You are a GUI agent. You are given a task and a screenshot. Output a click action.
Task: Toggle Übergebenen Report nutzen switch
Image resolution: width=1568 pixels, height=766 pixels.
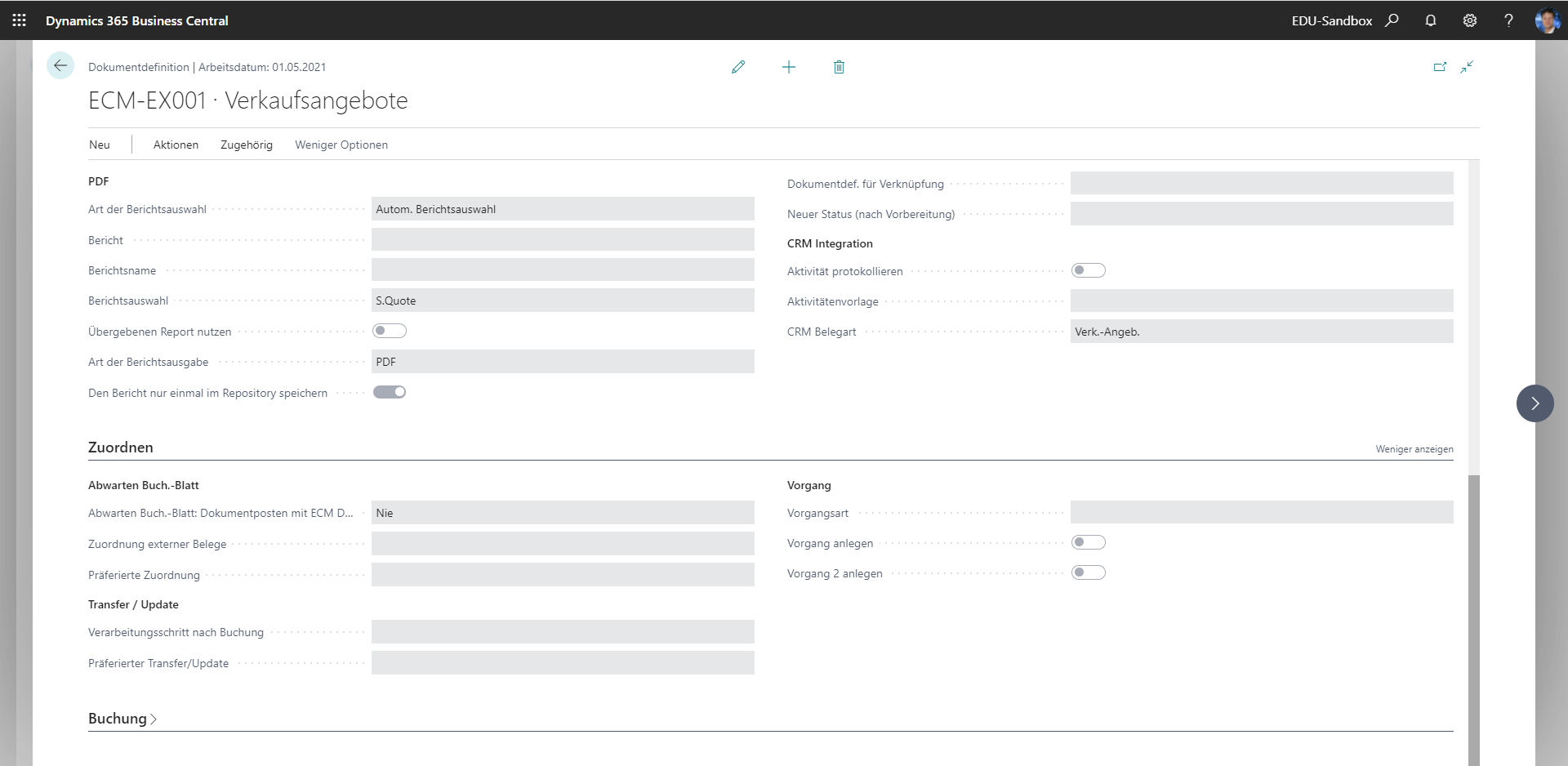click(x=390, y=331)
